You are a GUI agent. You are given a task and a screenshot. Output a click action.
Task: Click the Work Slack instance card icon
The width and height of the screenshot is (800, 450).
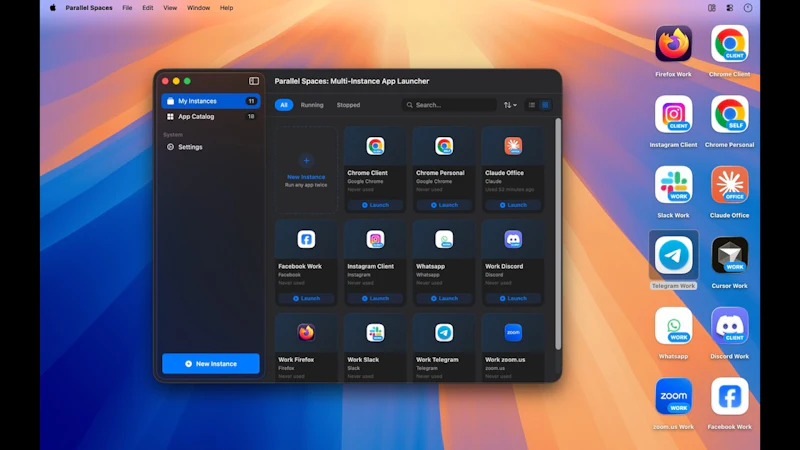click(x=375, y=333)
